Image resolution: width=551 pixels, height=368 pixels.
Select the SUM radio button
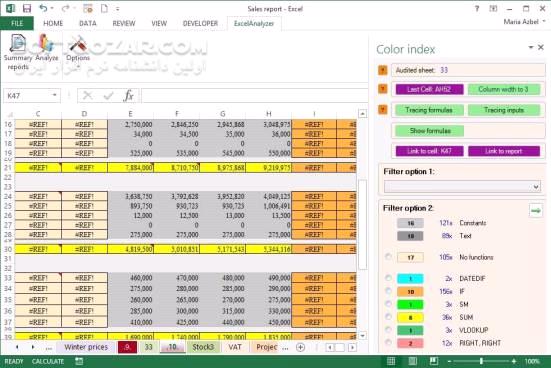388,317
